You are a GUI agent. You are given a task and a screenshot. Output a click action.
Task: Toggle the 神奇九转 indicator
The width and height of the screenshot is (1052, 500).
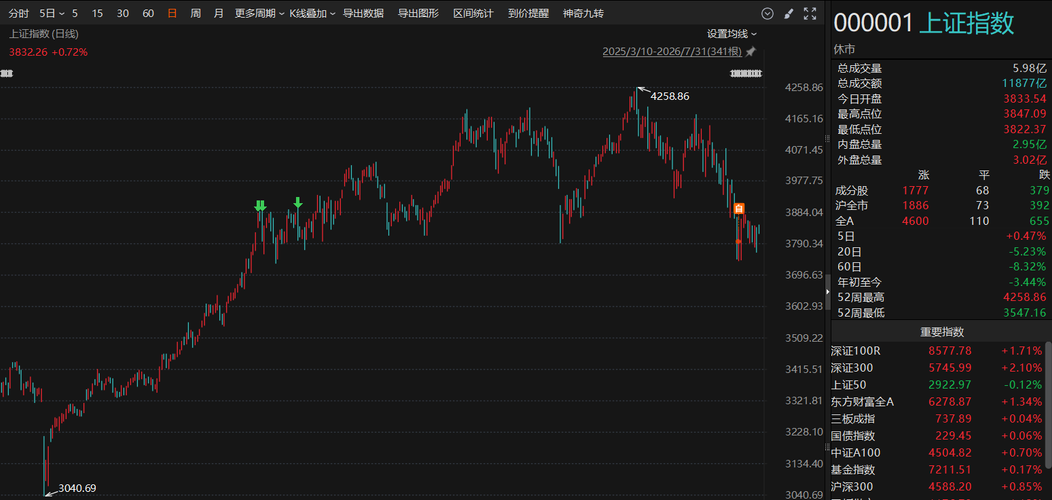583,13
